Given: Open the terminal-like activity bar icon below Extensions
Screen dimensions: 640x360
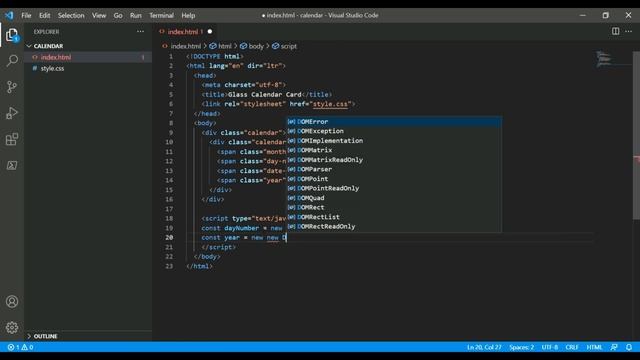Looking at the screenshot, I should [12, 165].
